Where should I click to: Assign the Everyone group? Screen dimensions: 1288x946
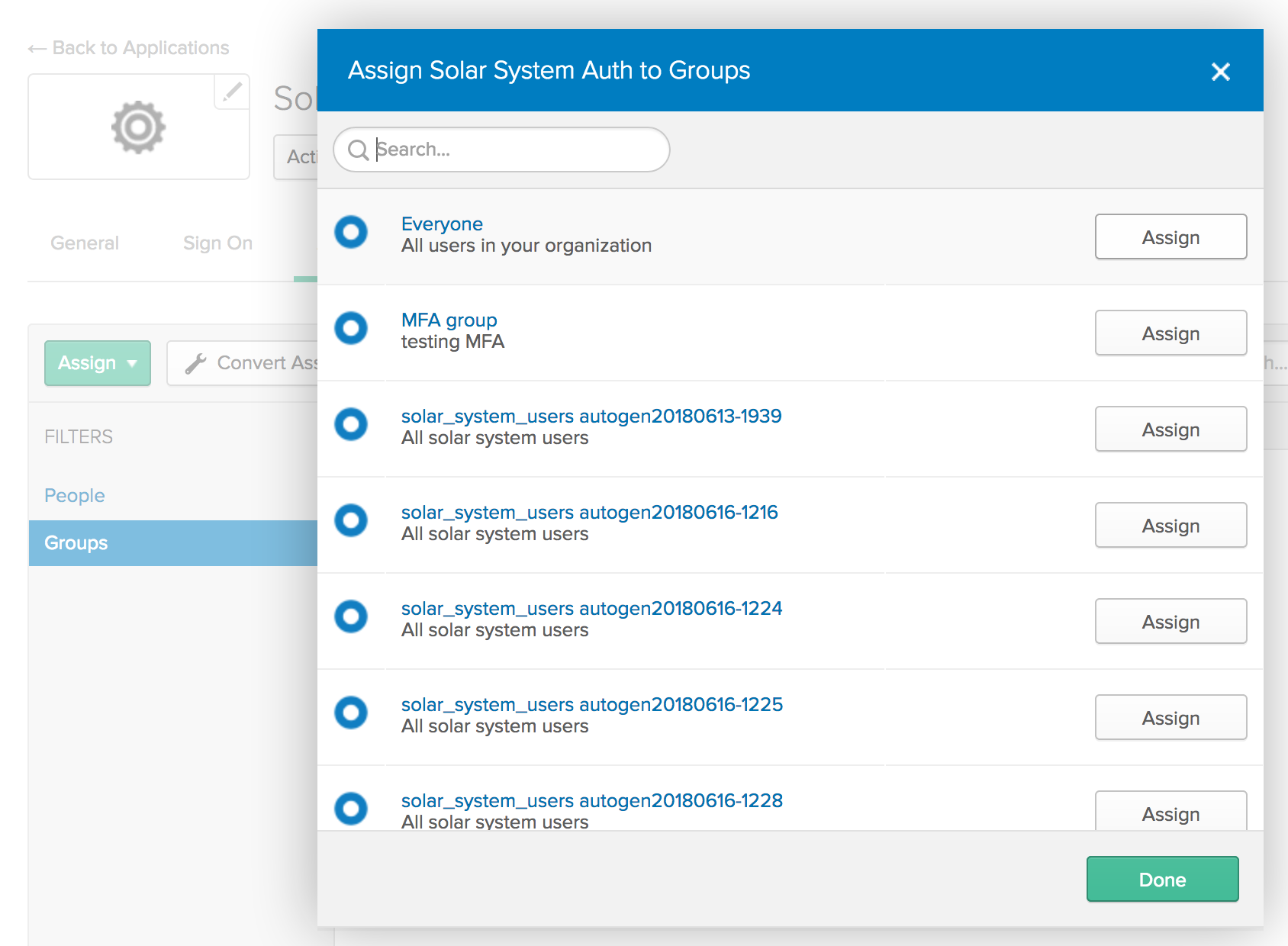pyautogui.click(x=1170, y=237)
